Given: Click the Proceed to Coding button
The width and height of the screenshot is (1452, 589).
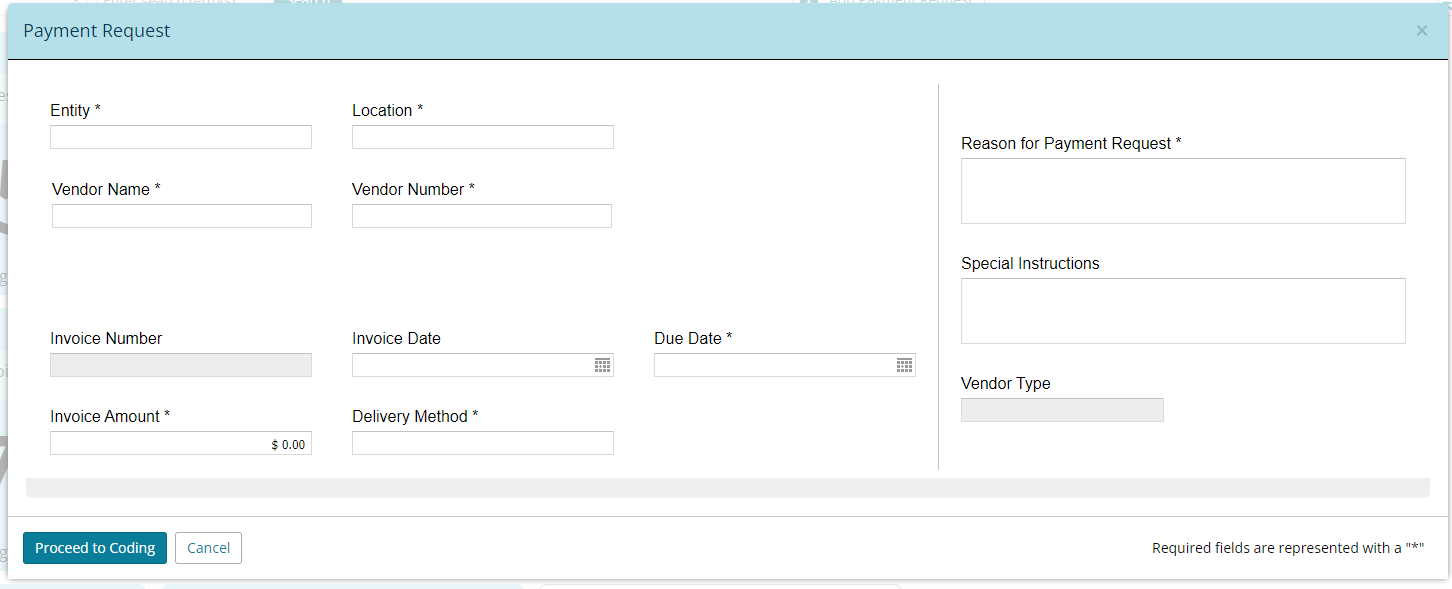Looking at the screenshot, I should coord(95,548).
